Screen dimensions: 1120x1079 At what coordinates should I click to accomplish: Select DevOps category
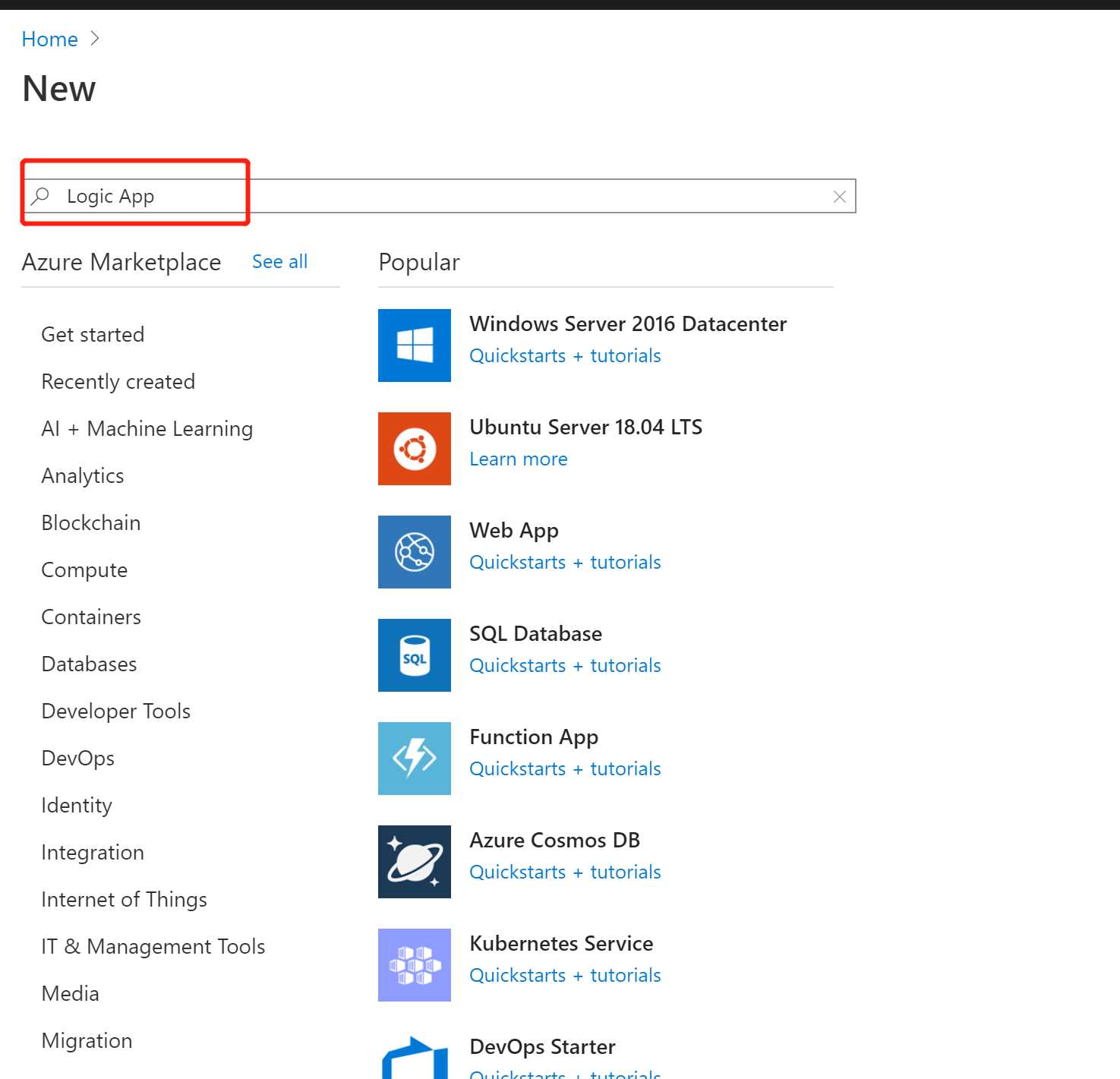[78, 759]
